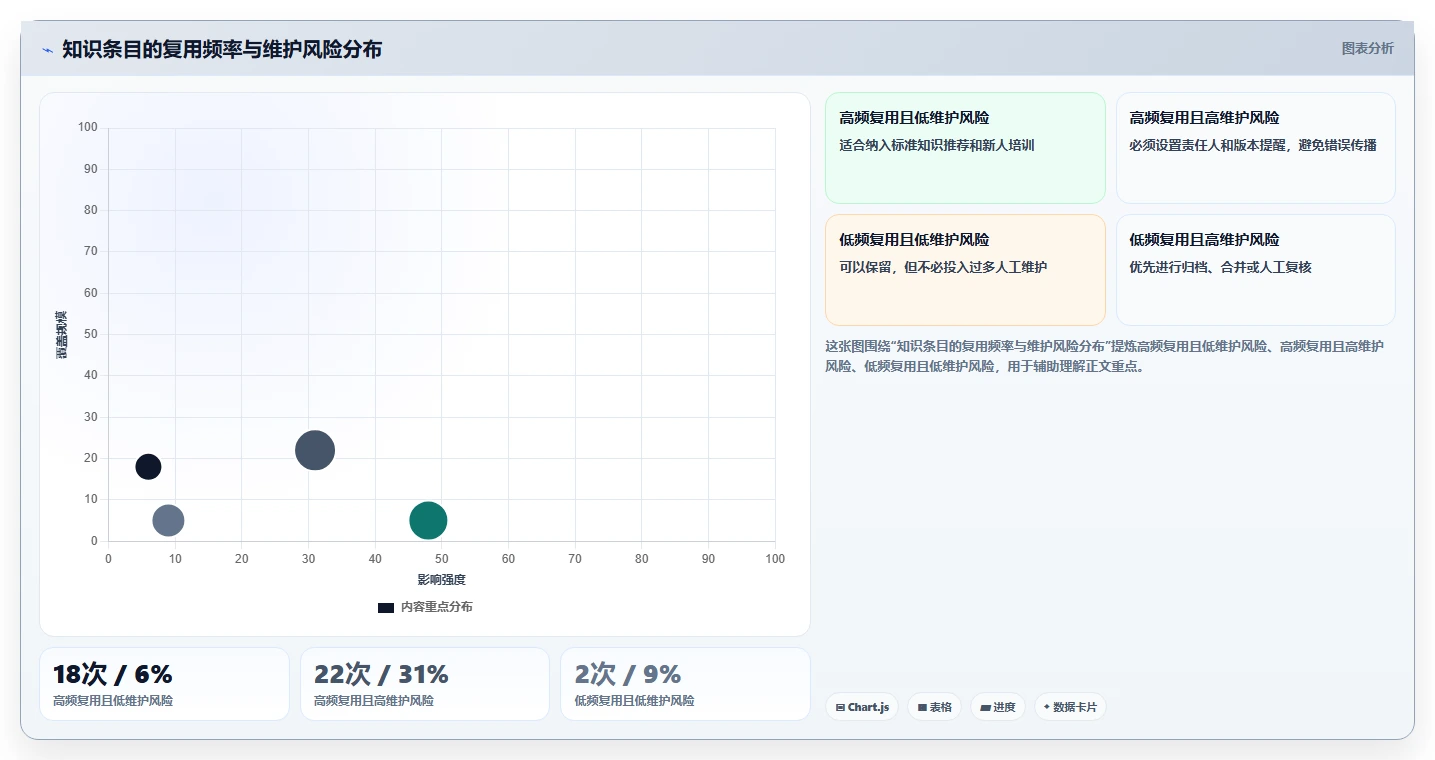This screenshot has height=760, width=1435.
Task: Click the text 必须设置责任人和版本提醒，避免错误传播
Action: pos(1253,145)
